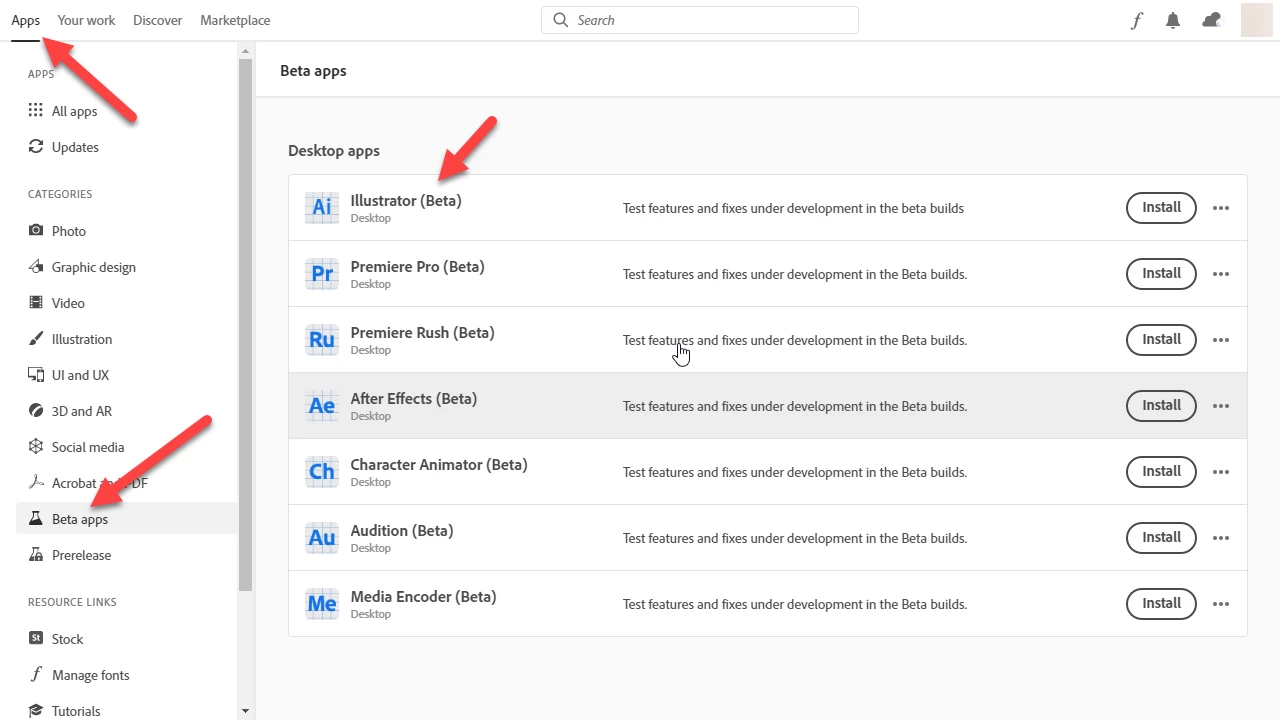
Task: Click the Premiere Rush (Beta) Ru icon
Action: pyautogui.click(x=322, y=339)
